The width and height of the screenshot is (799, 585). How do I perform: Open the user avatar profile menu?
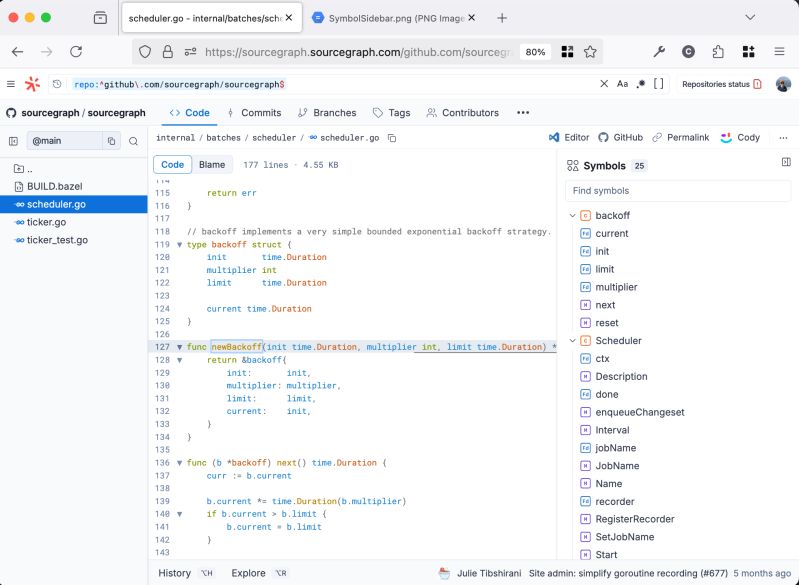(x=783, y=84)
